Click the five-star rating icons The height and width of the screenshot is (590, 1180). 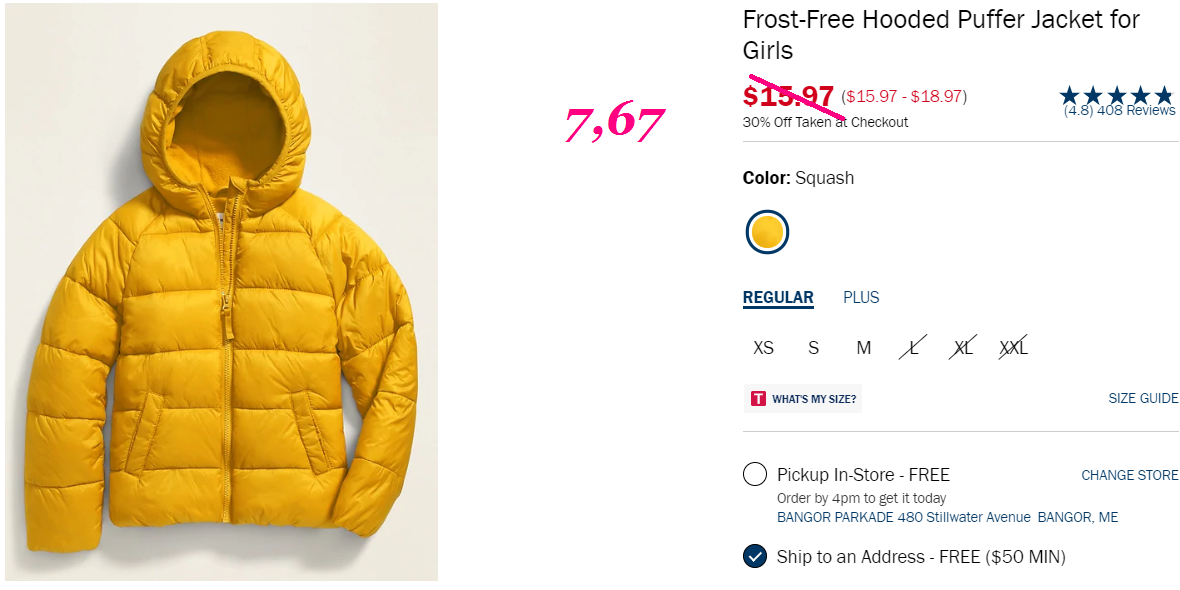(1116, 95)
